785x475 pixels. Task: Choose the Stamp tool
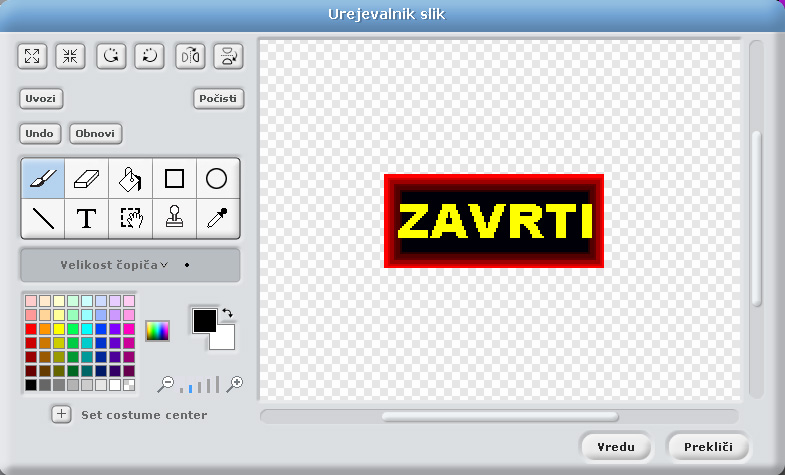click(174, 219)
